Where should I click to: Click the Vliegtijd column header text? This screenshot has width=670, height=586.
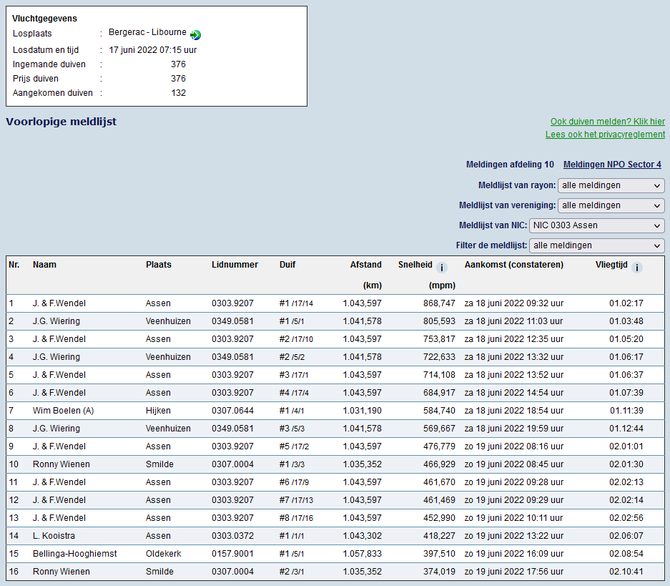click(x=611, y=265)
